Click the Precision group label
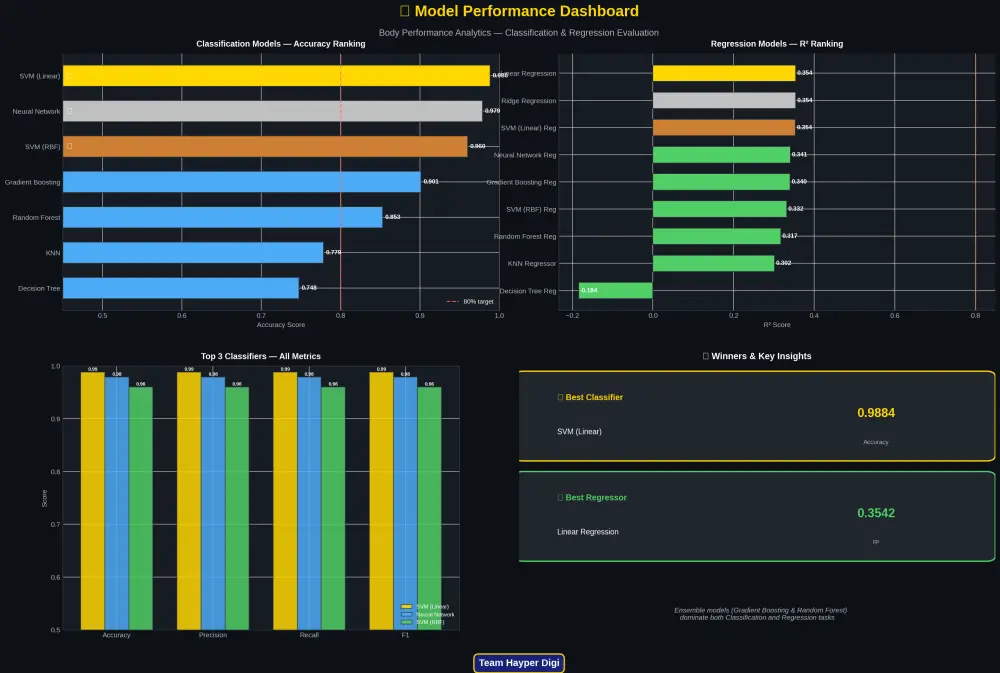 pos(212,635)
